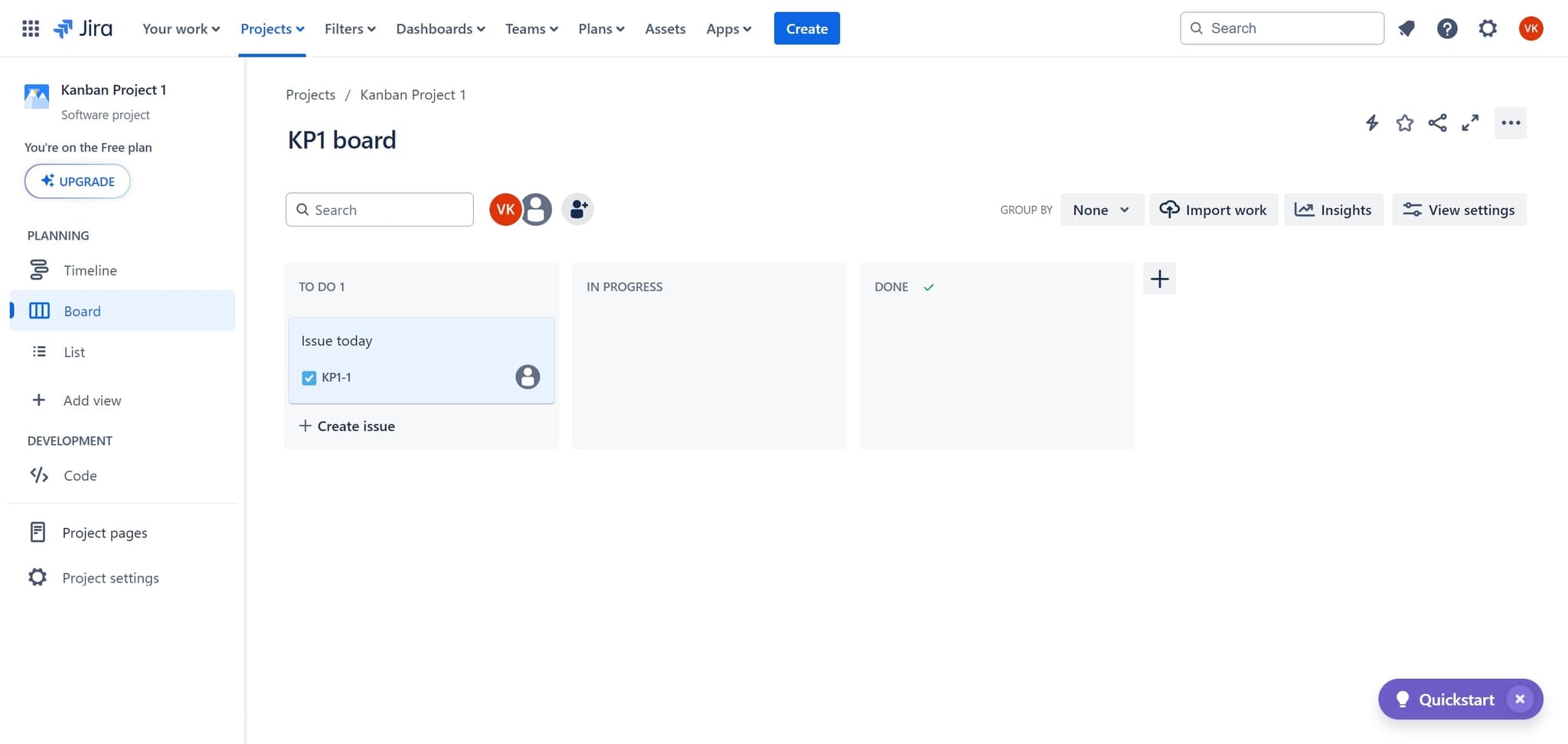
Task: Open Insights for the board
Action: tap(1333, 209)
